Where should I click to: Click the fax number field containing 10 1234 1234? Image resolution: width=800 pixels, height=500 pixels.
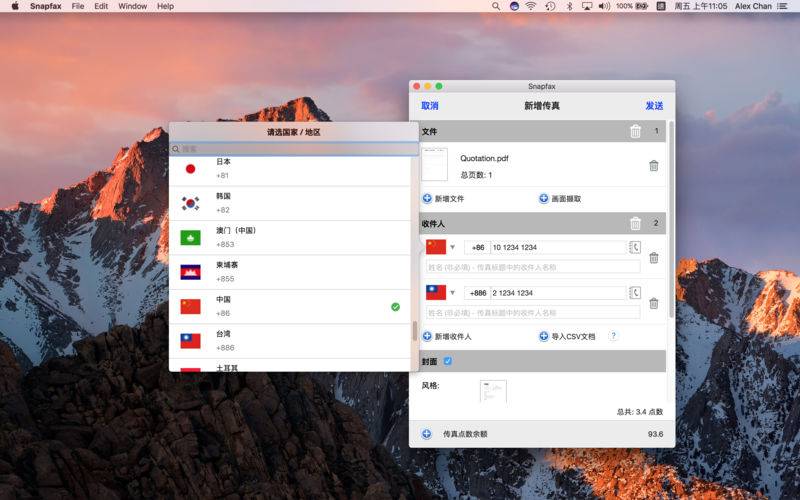(x=558, y=247)
